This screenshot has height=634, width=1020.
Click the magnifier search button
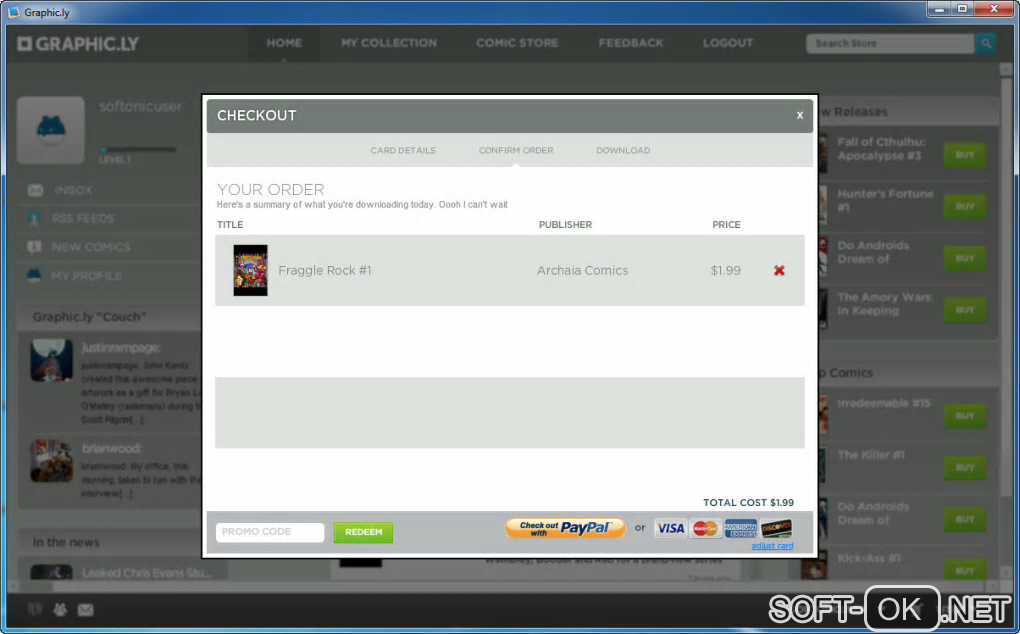986,44
